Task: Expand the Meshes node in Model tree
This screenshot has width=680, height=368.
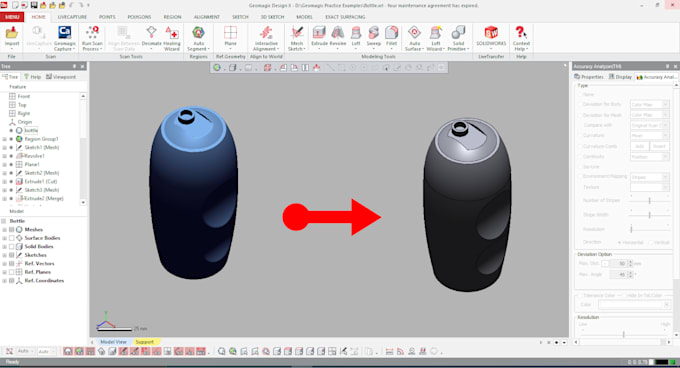Action: click(x=4, y=229)
